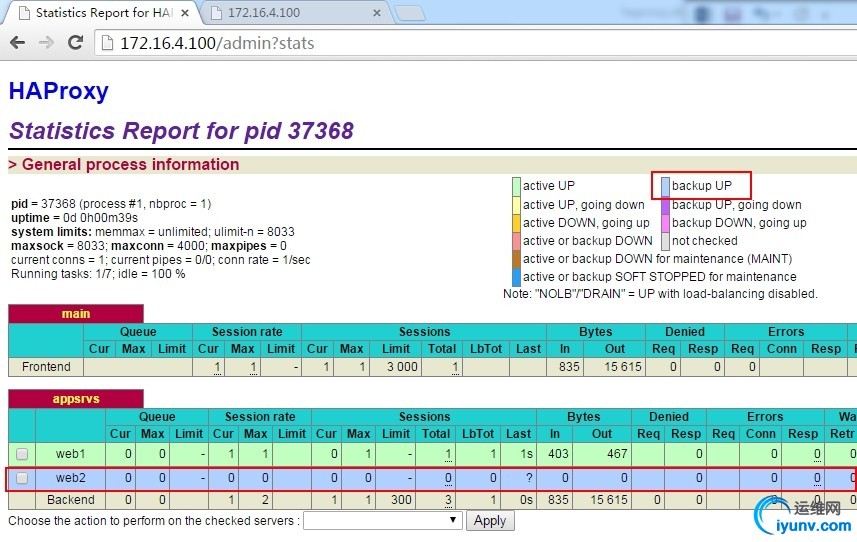Click the active UP green legend swatch

coord(516,186)
